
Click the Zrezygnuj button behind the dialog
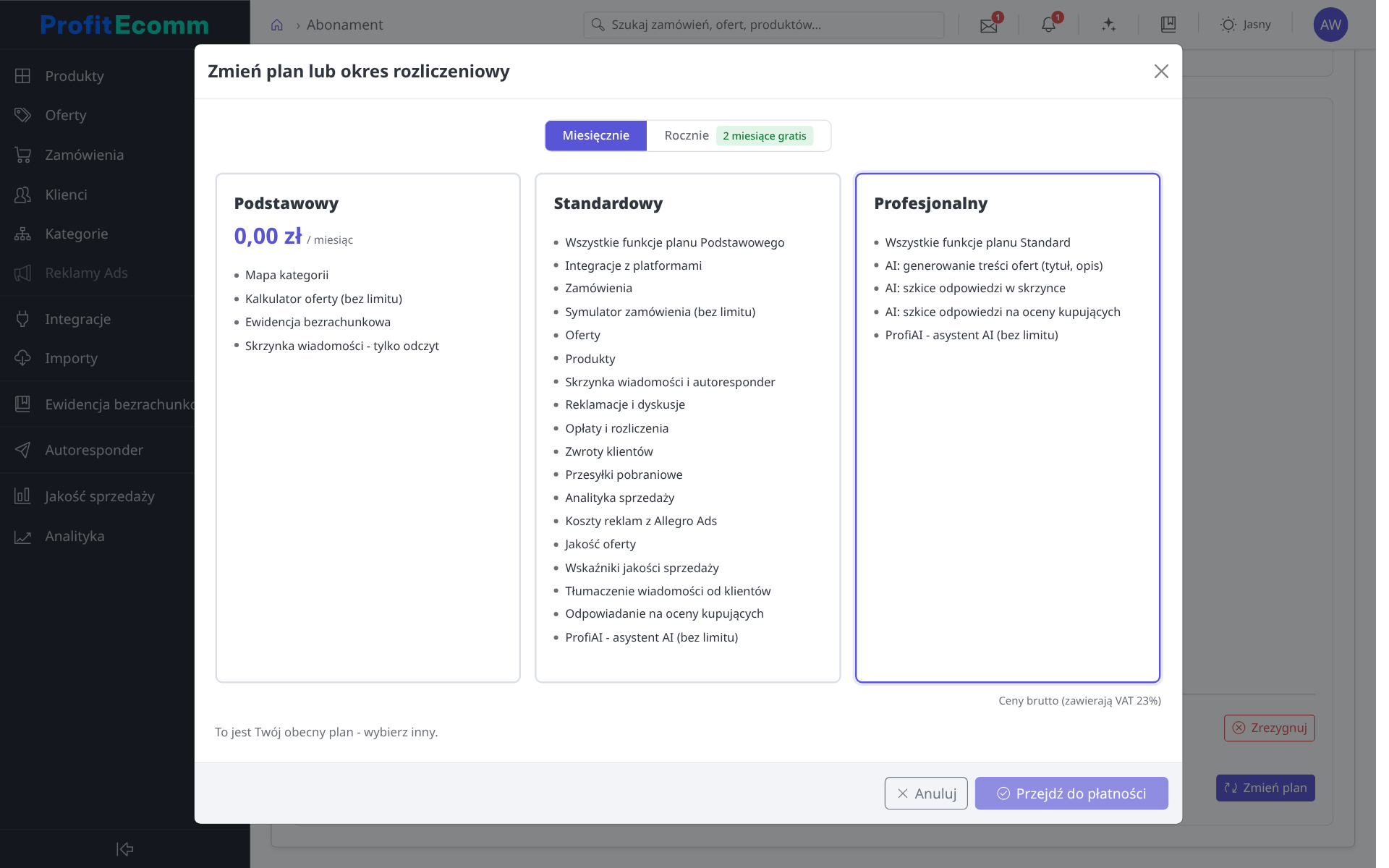pyautogui.click(x=1269, y=728)
